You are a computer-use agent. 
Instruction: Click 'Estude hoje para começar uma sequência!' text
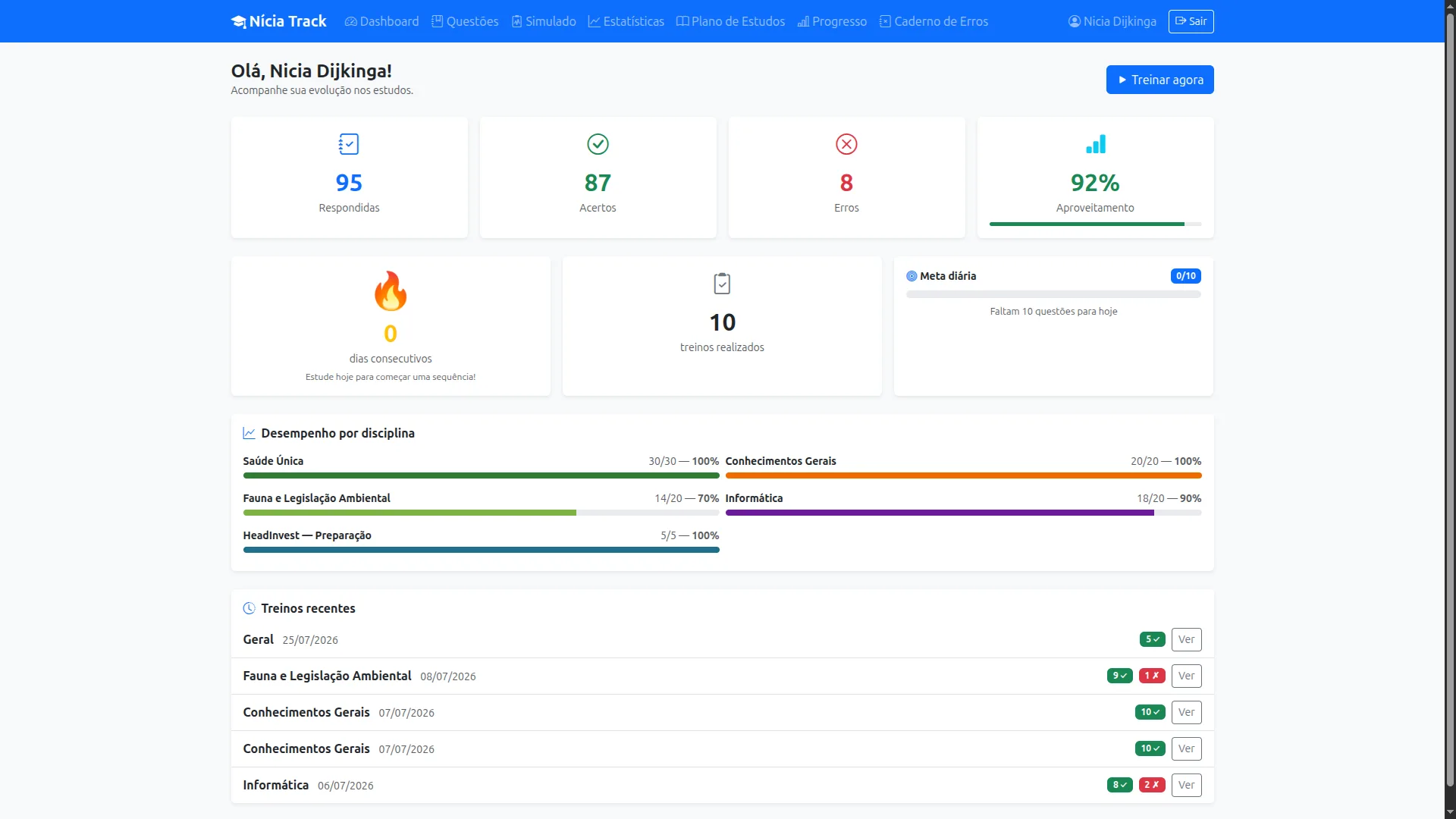coord(391,377)
